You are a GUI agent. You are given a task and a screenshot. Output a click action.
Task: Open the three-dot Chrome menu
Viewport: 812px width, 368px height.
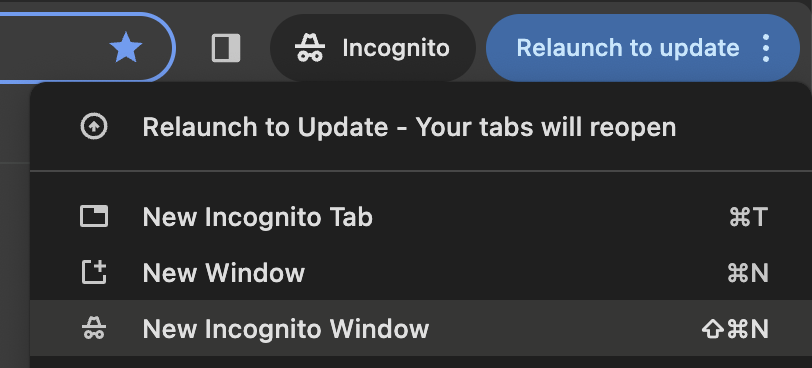point(766,48)
